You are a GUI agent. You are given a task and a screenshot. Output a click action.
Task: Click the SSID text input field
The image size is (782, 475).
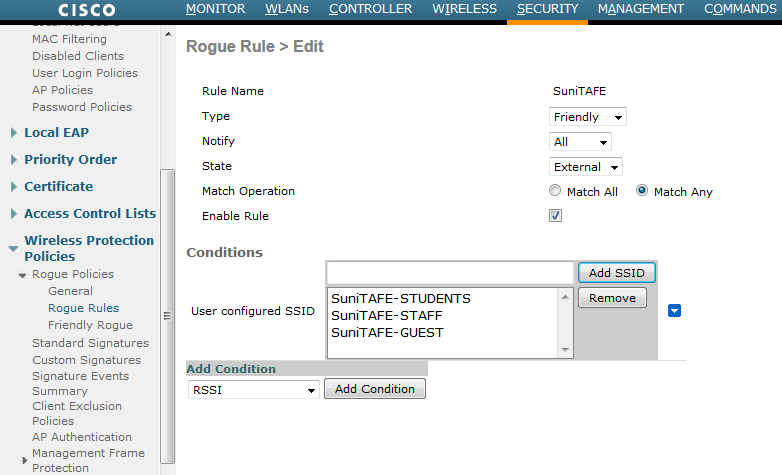click(450, 273)
